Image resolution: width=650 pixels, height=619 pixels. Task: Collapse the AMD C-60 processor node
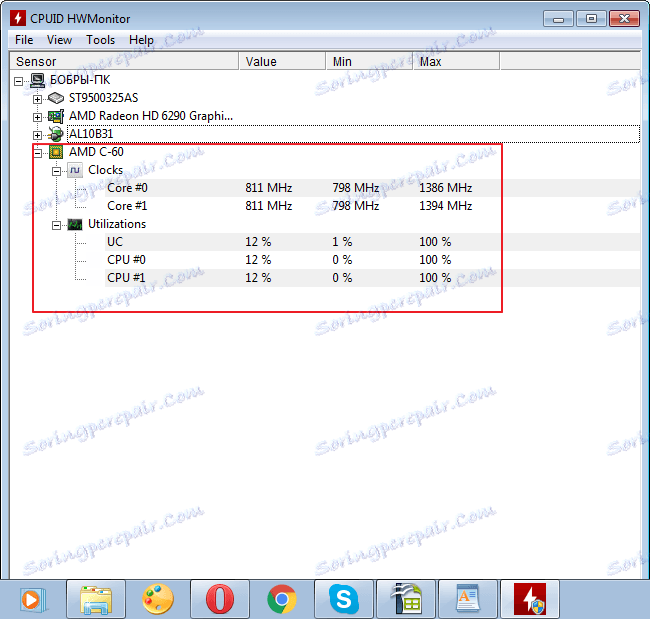[x=37, y=153]
